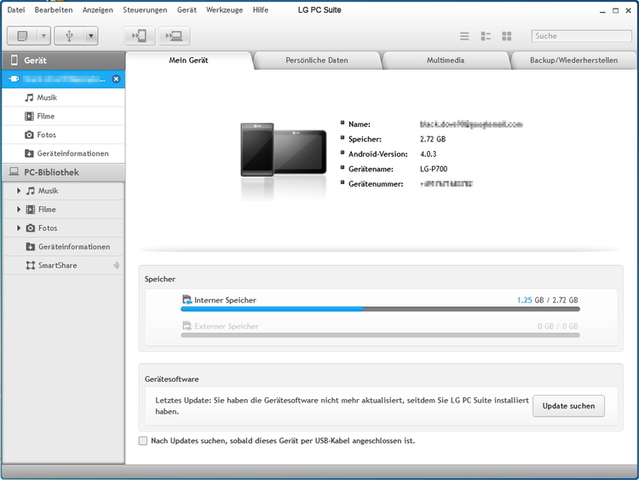Viewport: 639px width, 480px height.
Task: Open the Datei menu
Action: 16,10
